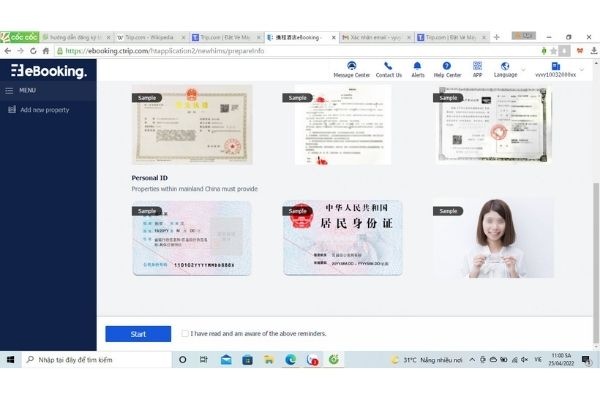Click the eBooking logo
The height and width of the screenshot is (400, 600).
point(49,71)
